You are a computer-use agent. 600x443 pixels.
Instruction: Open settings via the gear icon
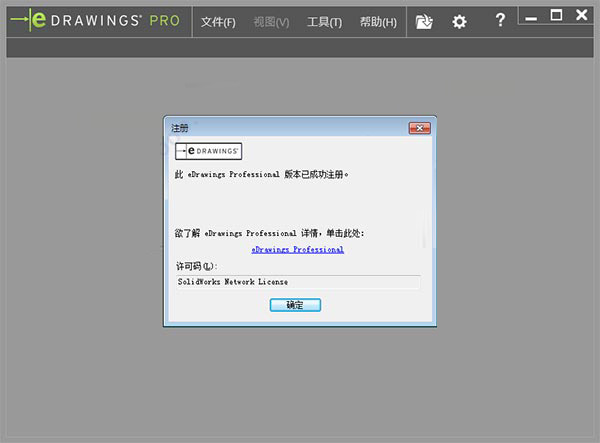pyautogui.click(x=459, y=22)
